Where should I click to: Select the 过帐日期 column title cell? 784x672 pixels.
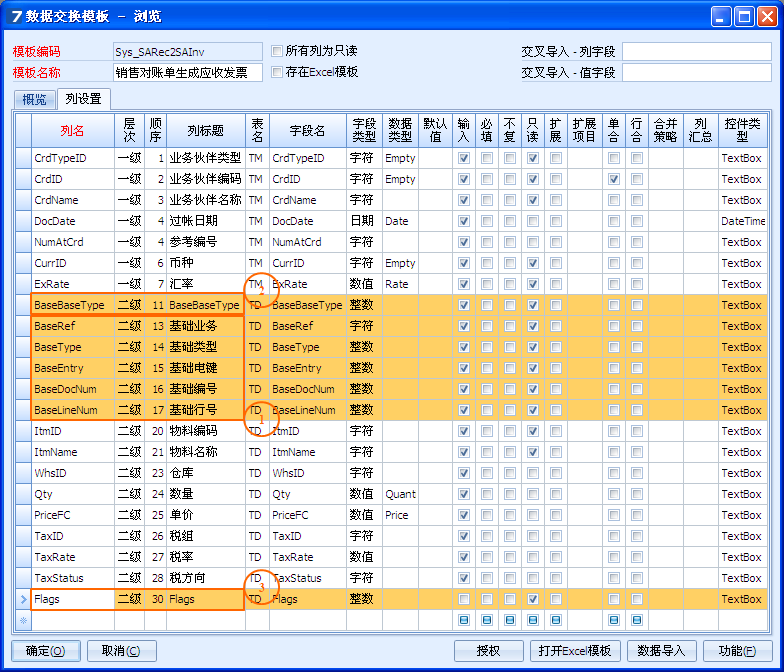[206, 221]
